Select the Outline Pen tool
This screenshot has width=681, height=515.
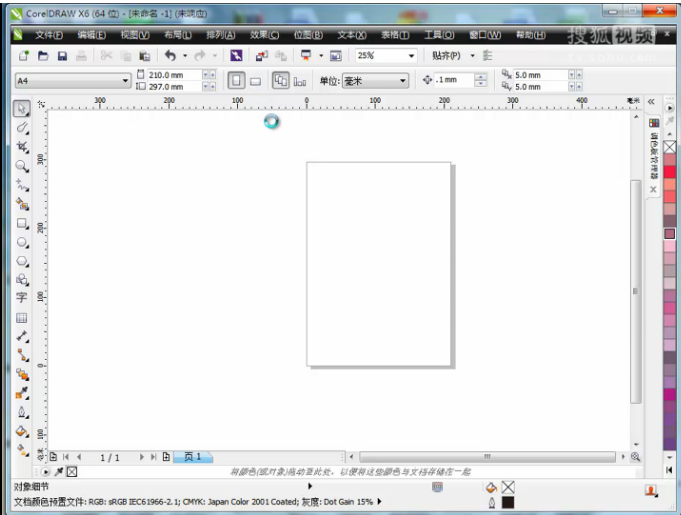pos(22,412)
